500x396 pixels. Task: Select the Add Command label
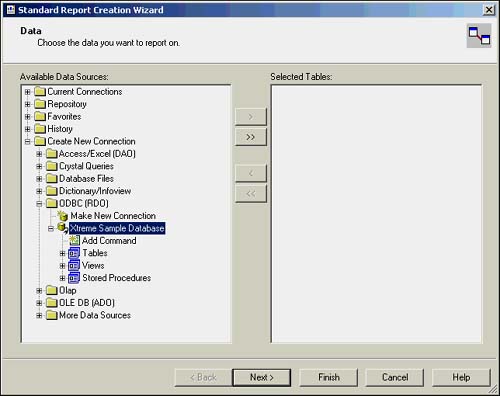click(x=109, y=241)
